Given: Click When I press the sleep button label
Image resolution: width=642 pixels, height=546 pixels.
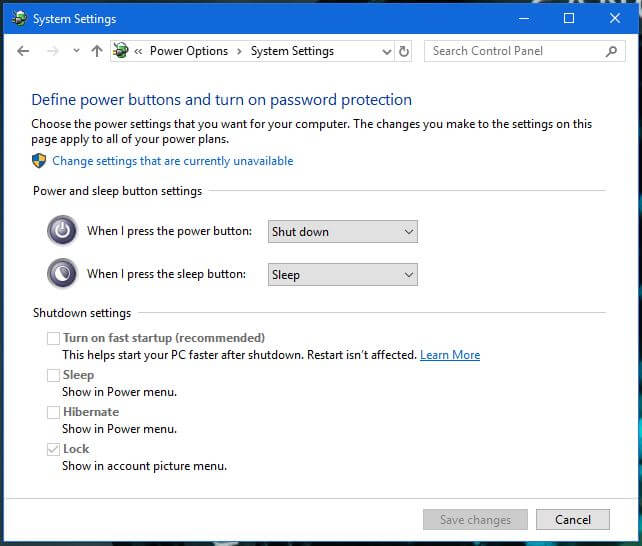Looking at the screenshot, I should [167, 274].
